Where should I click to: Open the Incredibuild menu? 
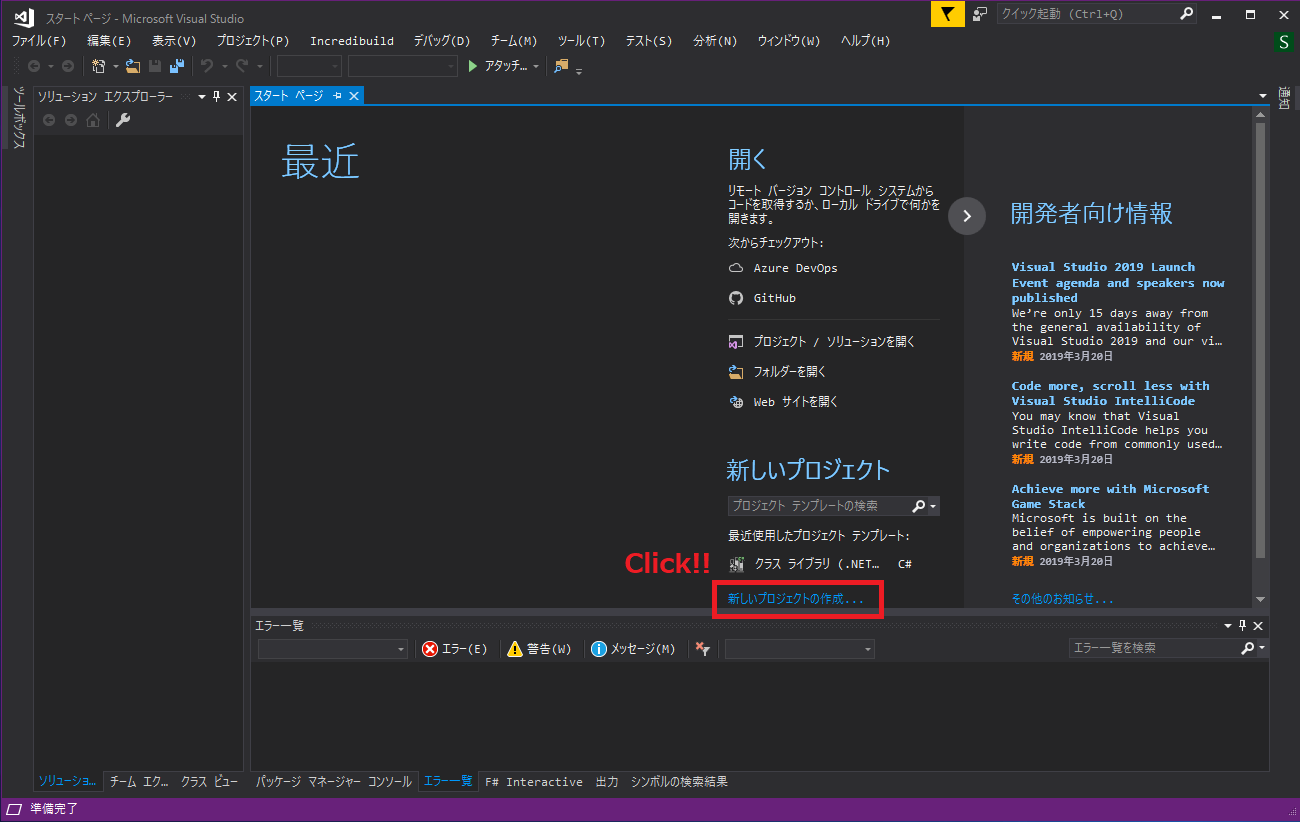point(352,41)
